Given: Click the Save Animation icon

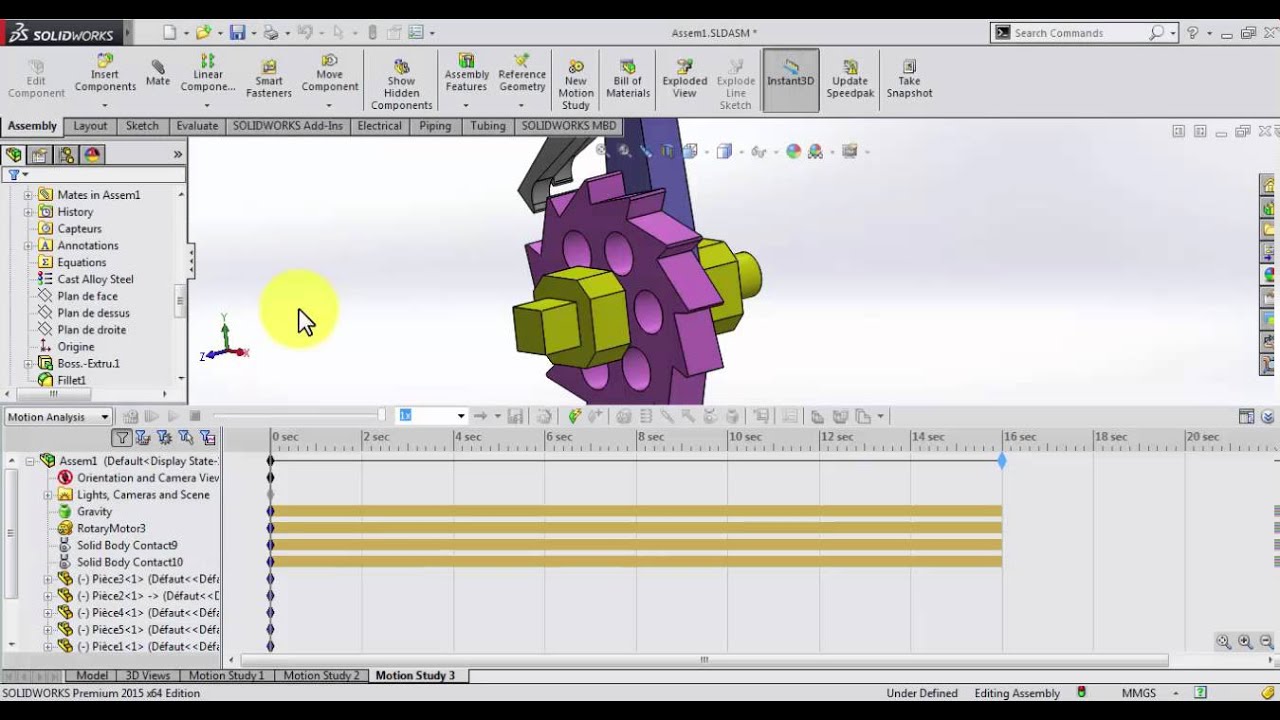Looking at the screenshot, I should pos(515,416).
